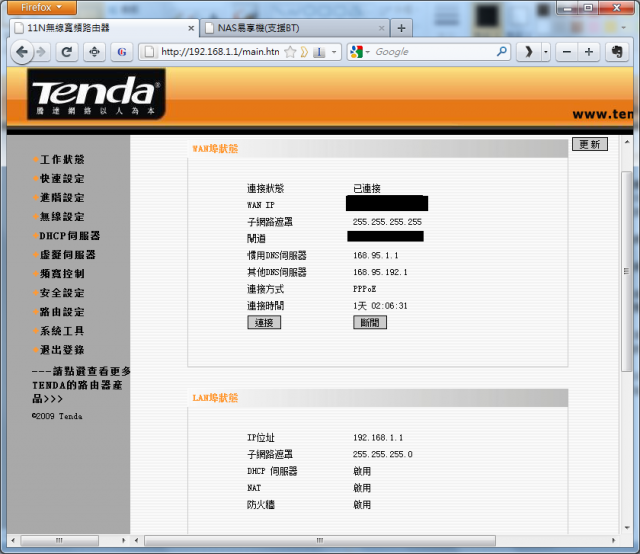Screen dimensions: 640x554
Task: Click the 已連接 status value
Action: [x=367, y=189]
